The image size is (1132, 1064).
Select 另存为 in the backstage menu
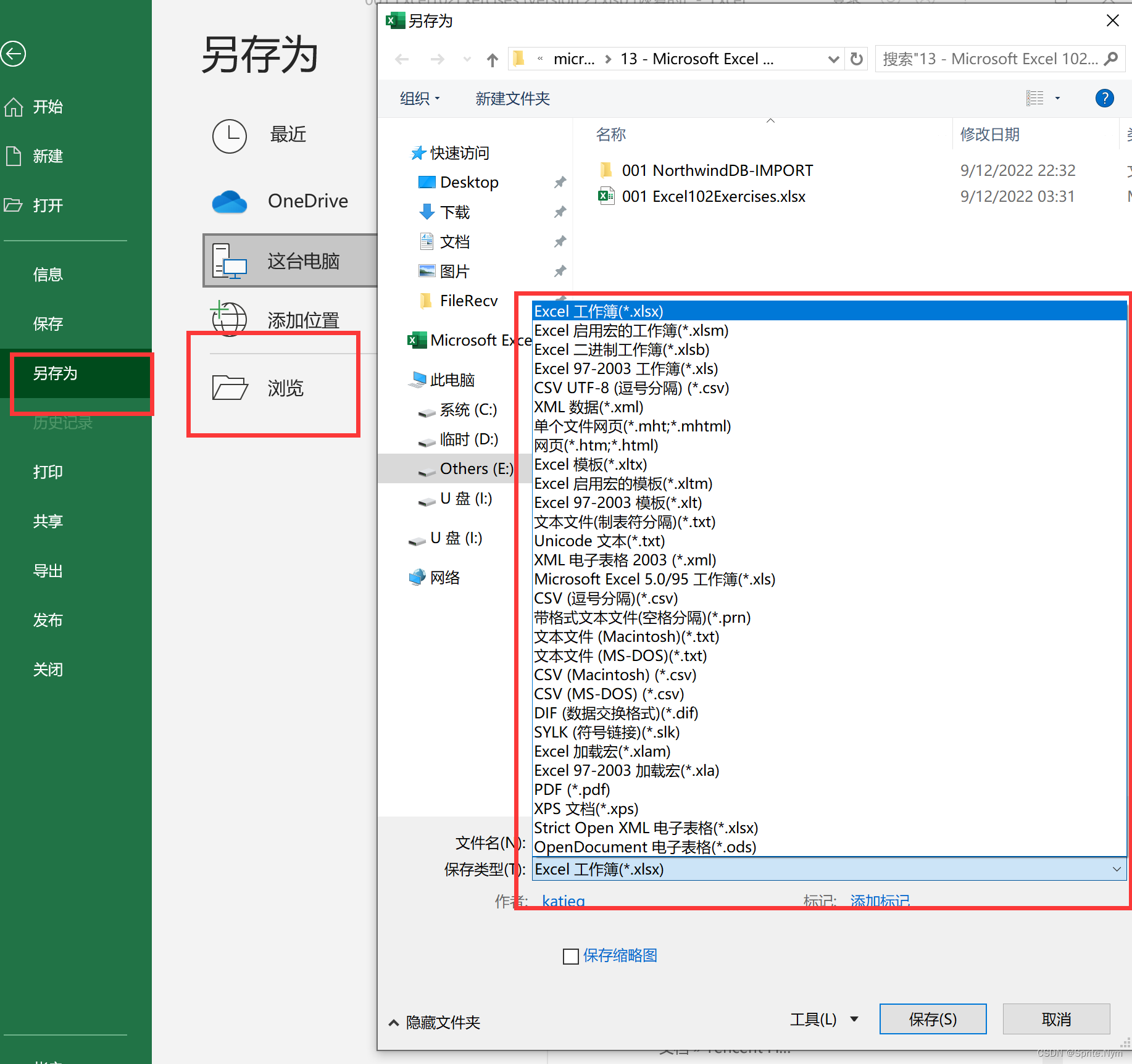(x=56, y=373)
